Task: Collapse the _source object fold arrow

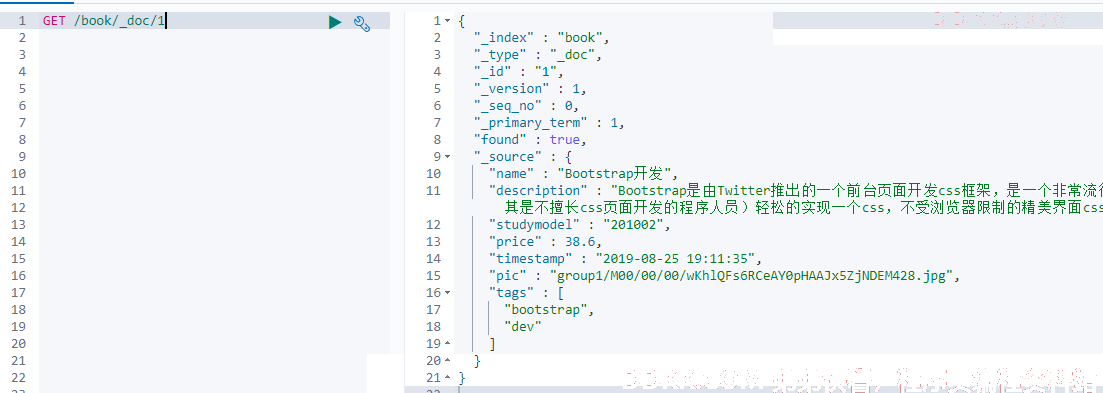Action: click(x=448, y=157)
